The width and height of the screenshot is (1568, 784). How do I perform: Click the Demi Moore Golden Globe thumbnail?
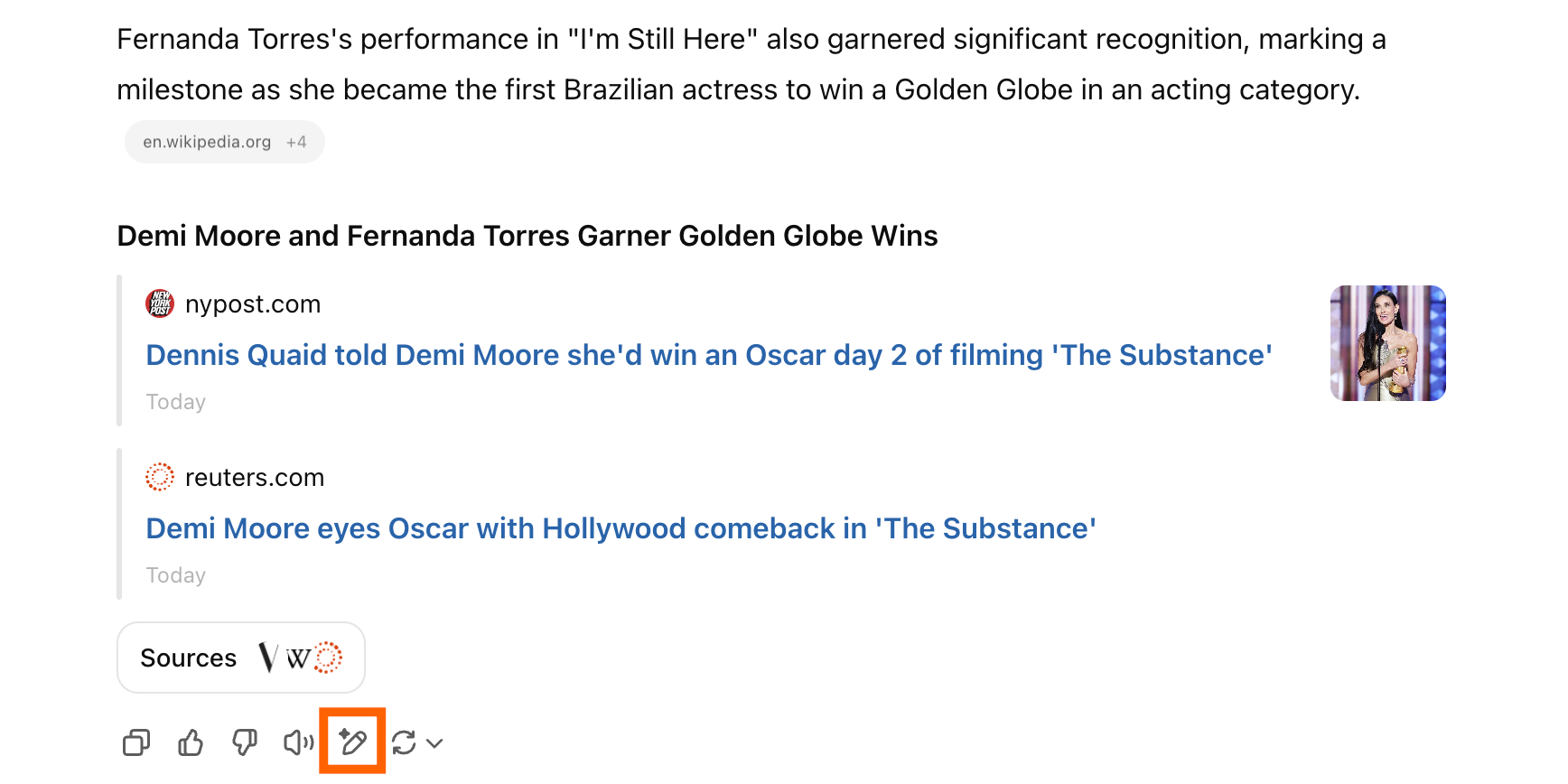pyautogui.click(x=1387, y=343)
